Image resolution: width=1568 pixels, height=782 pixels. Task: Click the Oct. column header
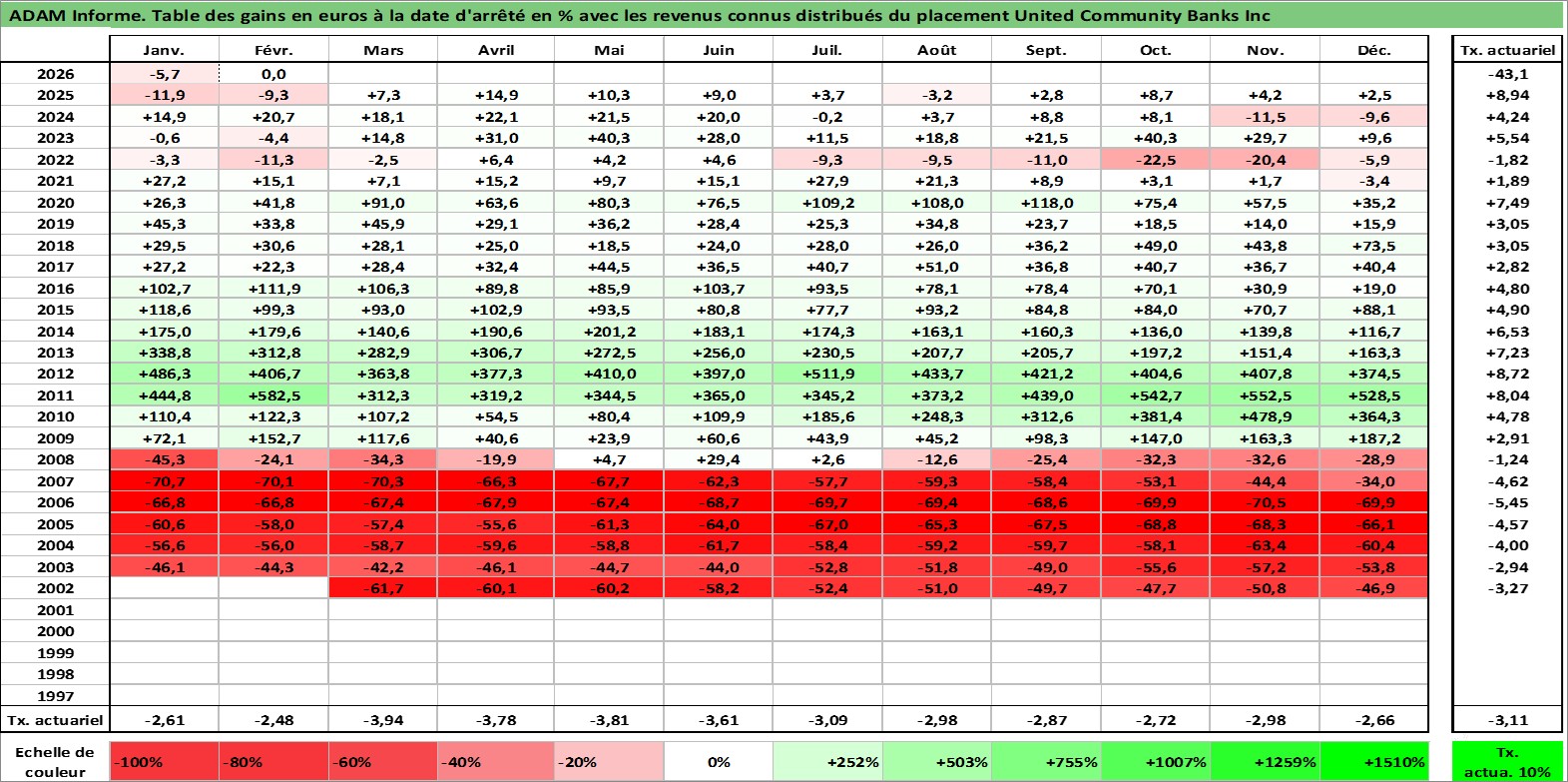(1156, 50)
